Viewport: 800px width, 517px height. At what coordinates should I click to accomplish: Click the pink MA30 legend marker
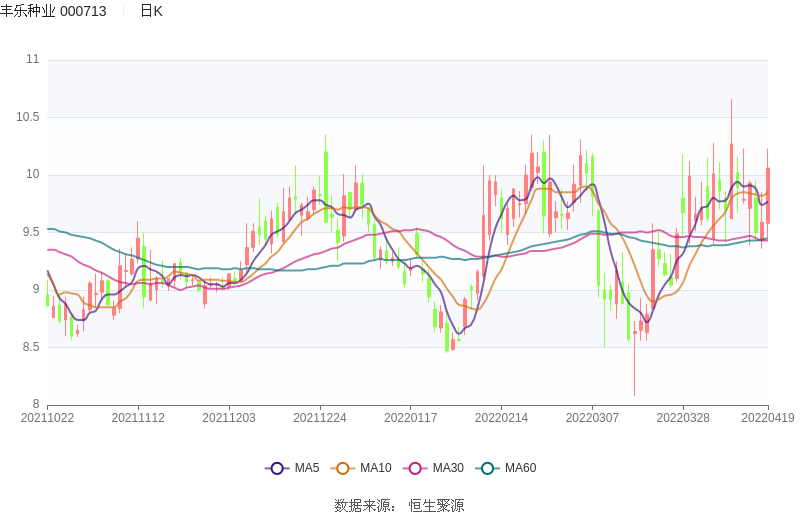point(416,468)
